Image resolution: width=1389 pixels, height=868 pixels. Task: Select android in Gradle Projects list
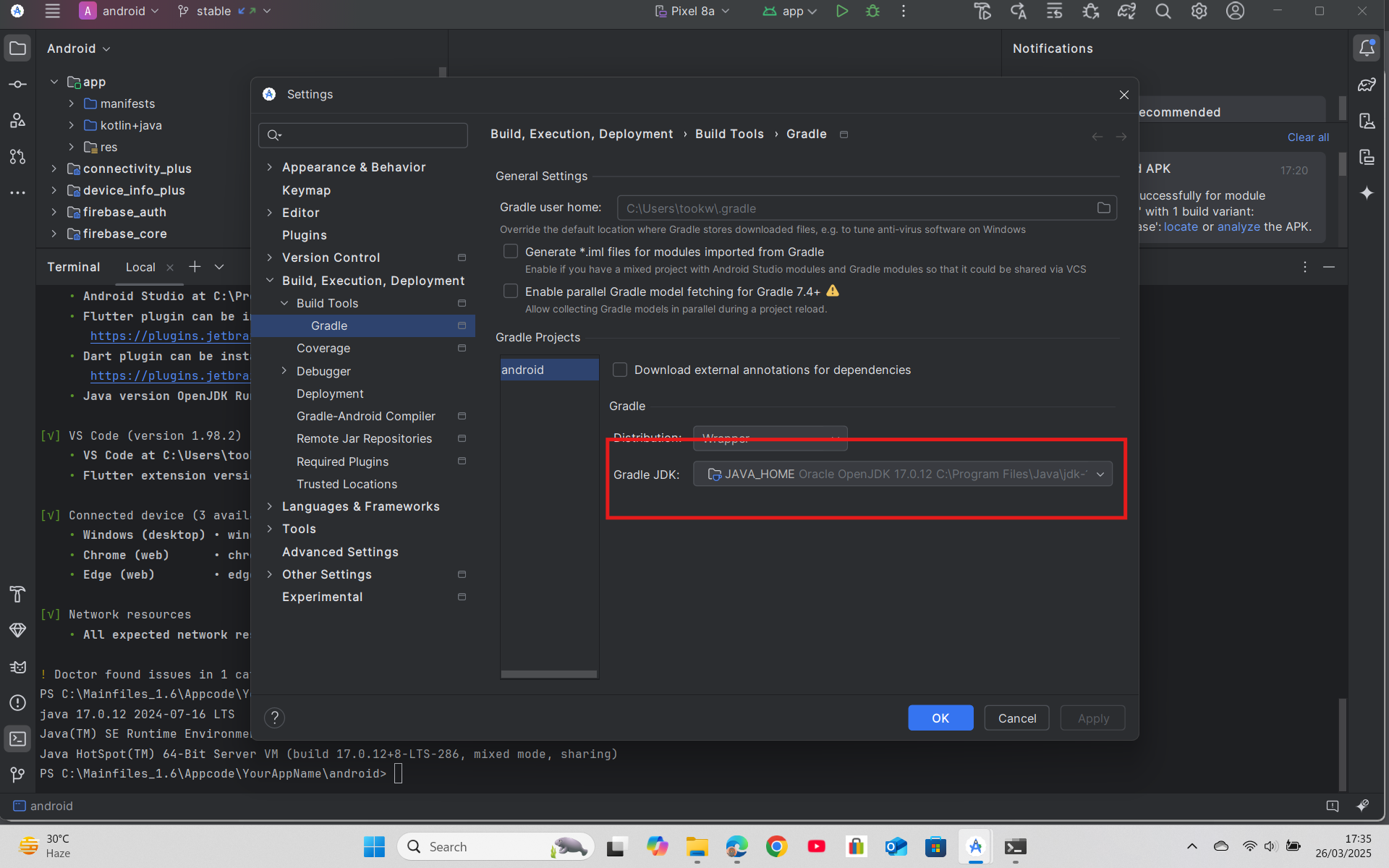click(x=549, y=370)
